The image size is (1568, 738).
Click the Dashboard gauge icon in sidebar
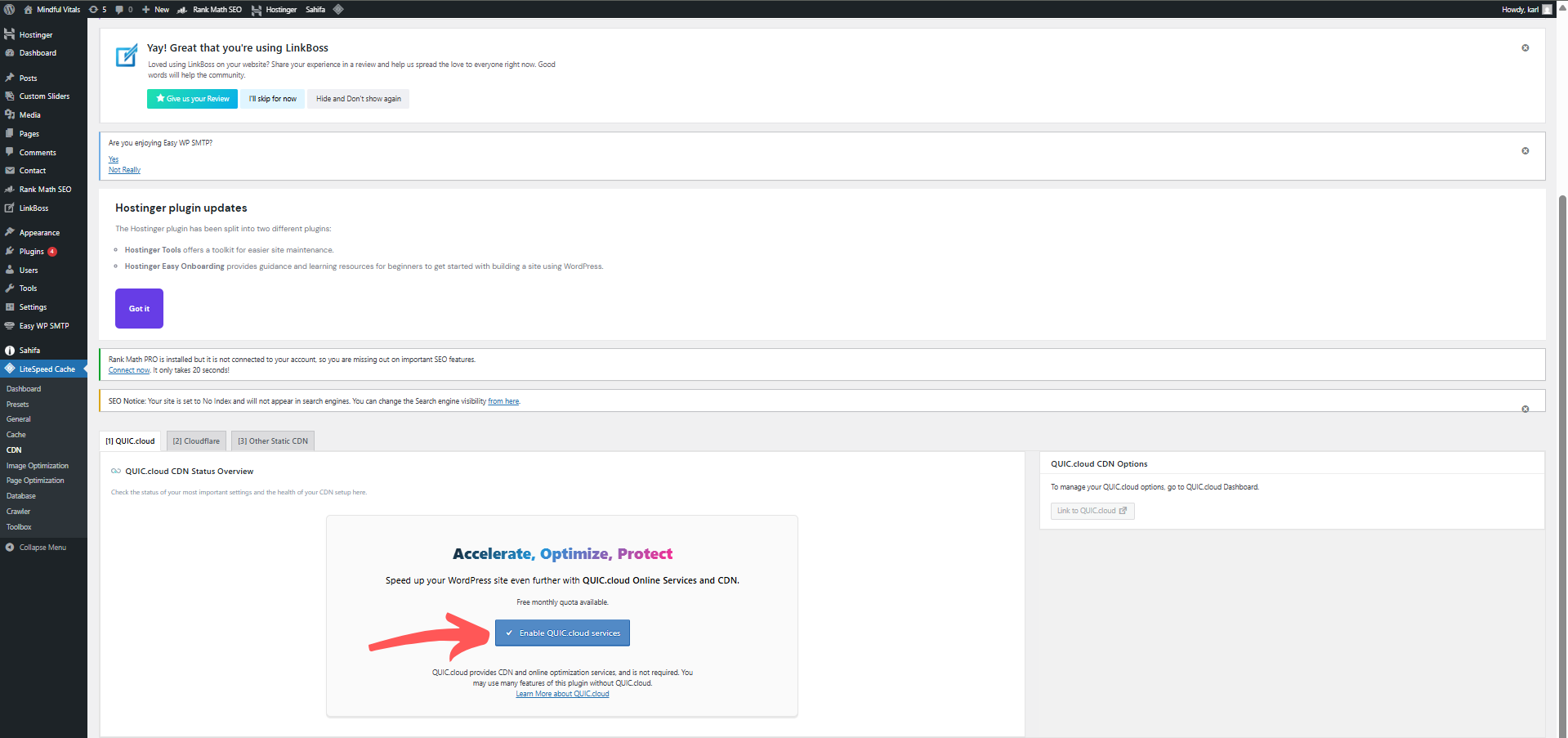pyautogui.click(x=10, y=52)
